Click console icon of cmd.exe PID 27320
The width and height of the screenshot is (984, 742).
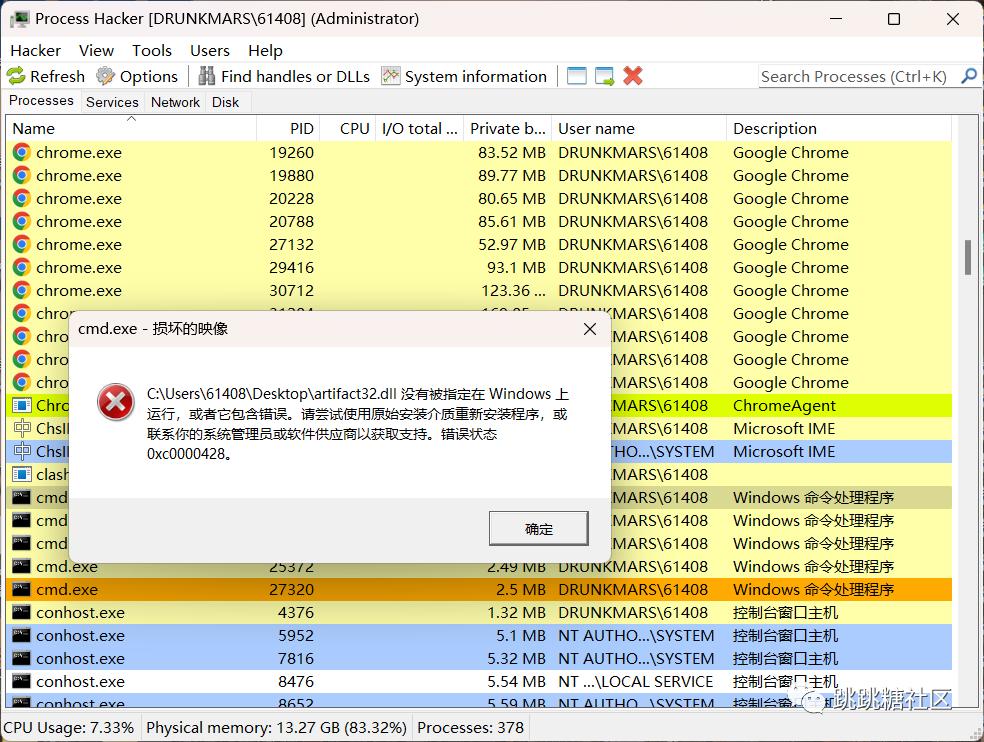[x=22, y=589]
